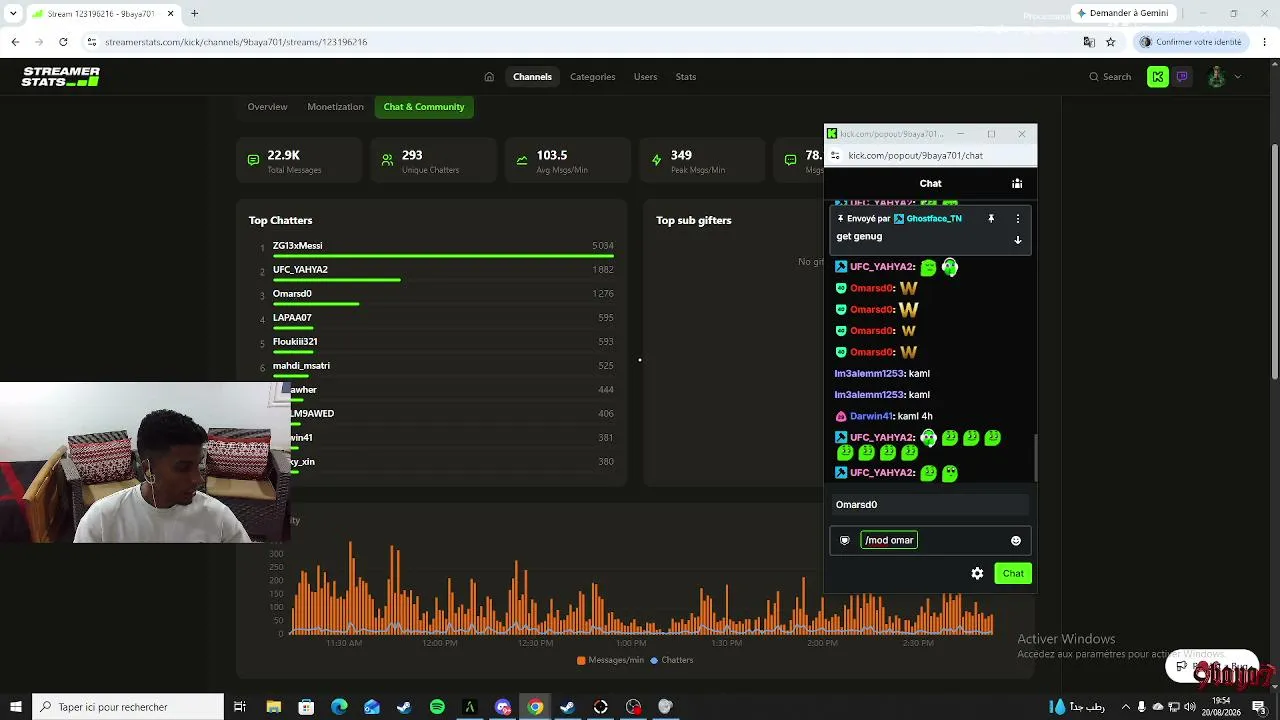Viewport: 1280px width, 720px height.
Task: Click Chrome forward arrow
Action: (x=39, y=42)
